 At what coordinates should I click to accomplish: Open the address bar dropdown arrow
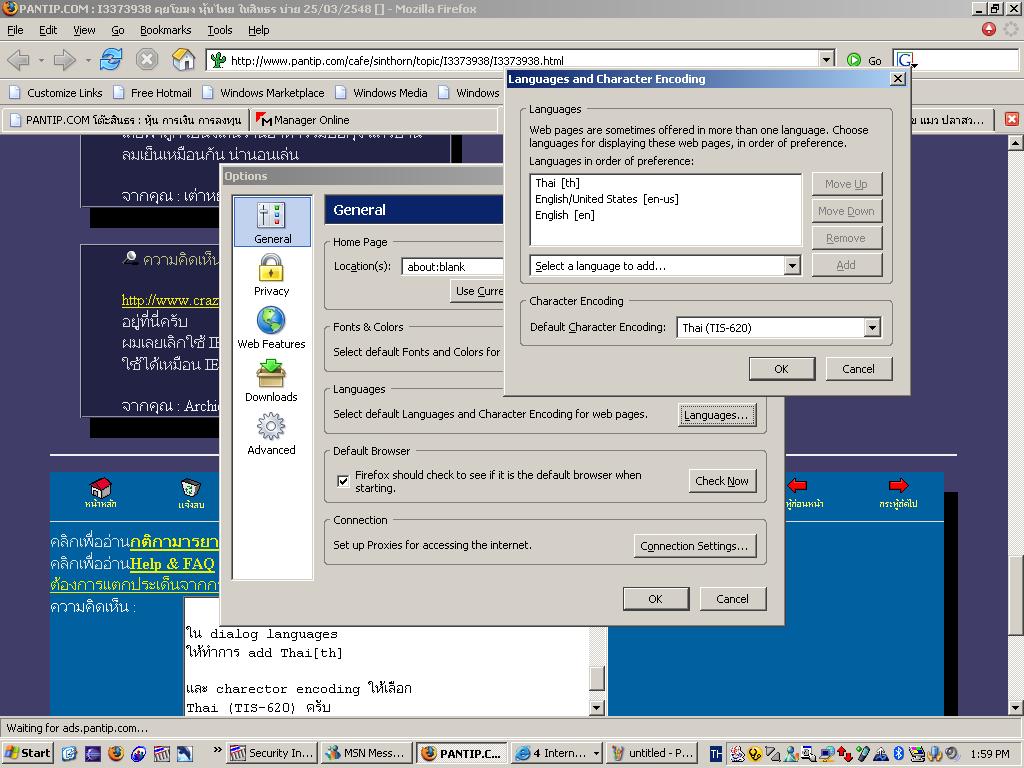click(826, 60)
